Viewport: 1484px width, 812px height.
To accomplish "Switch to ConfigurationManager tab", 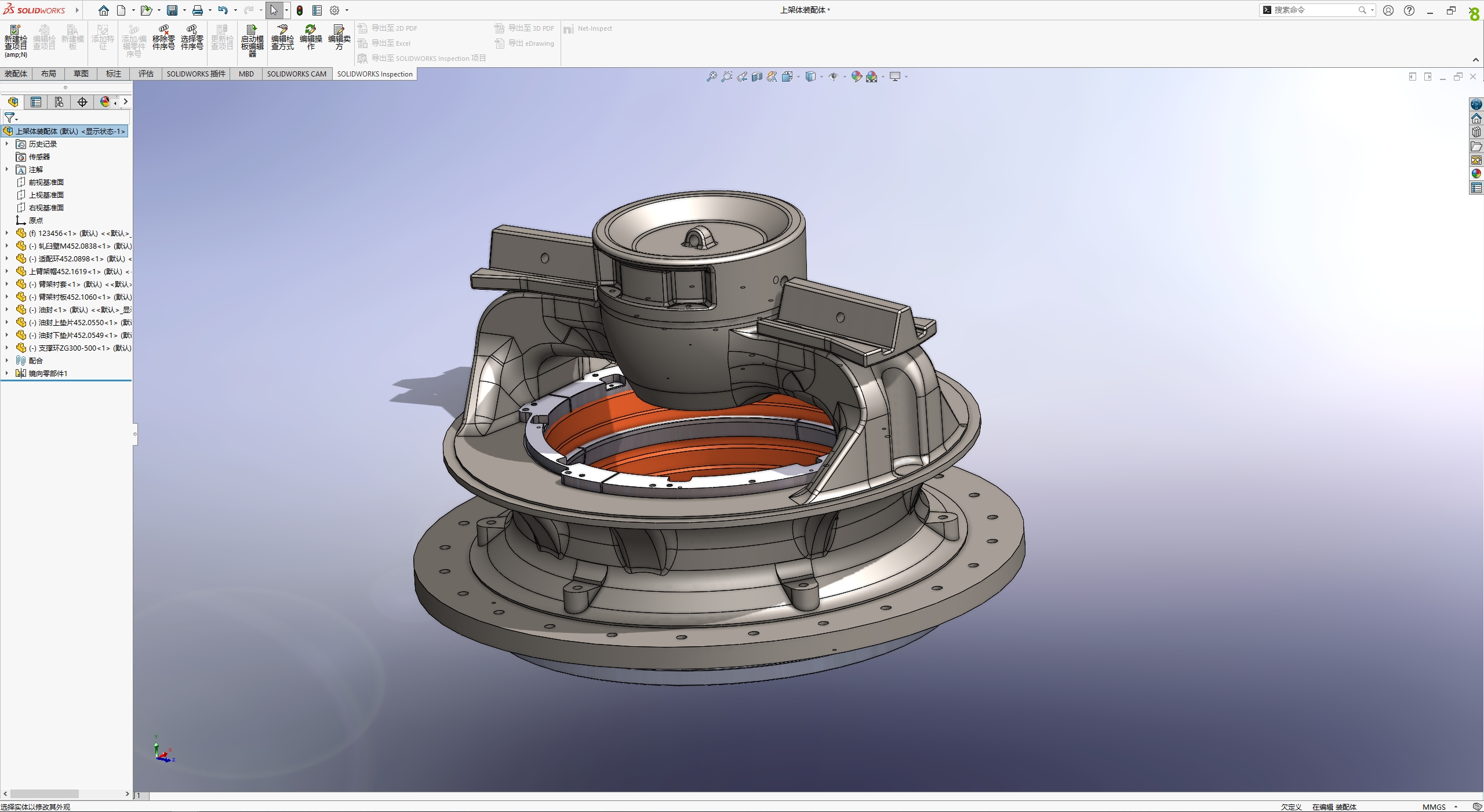I will [59, 102].
